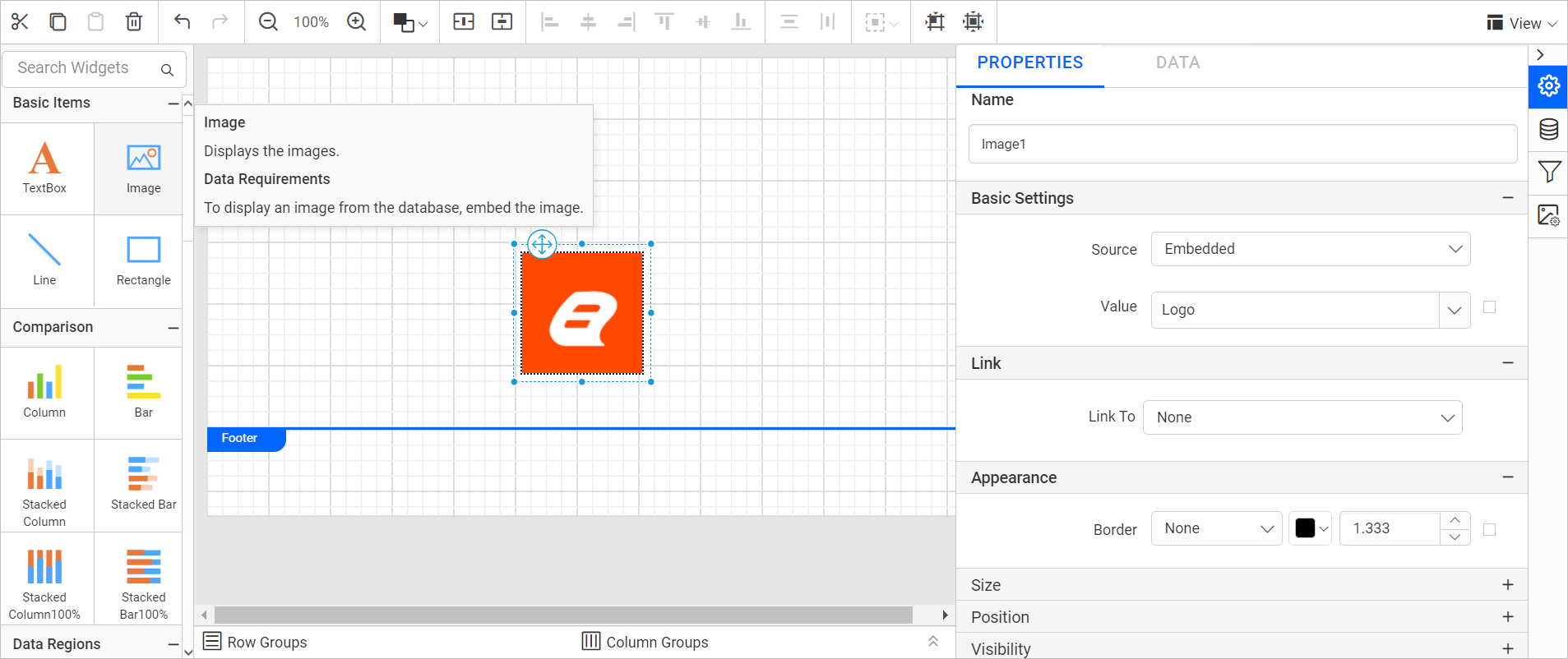Collapse the Comparison section
The width and height of the screenshot is (1568, 659).
click(173, 328)
